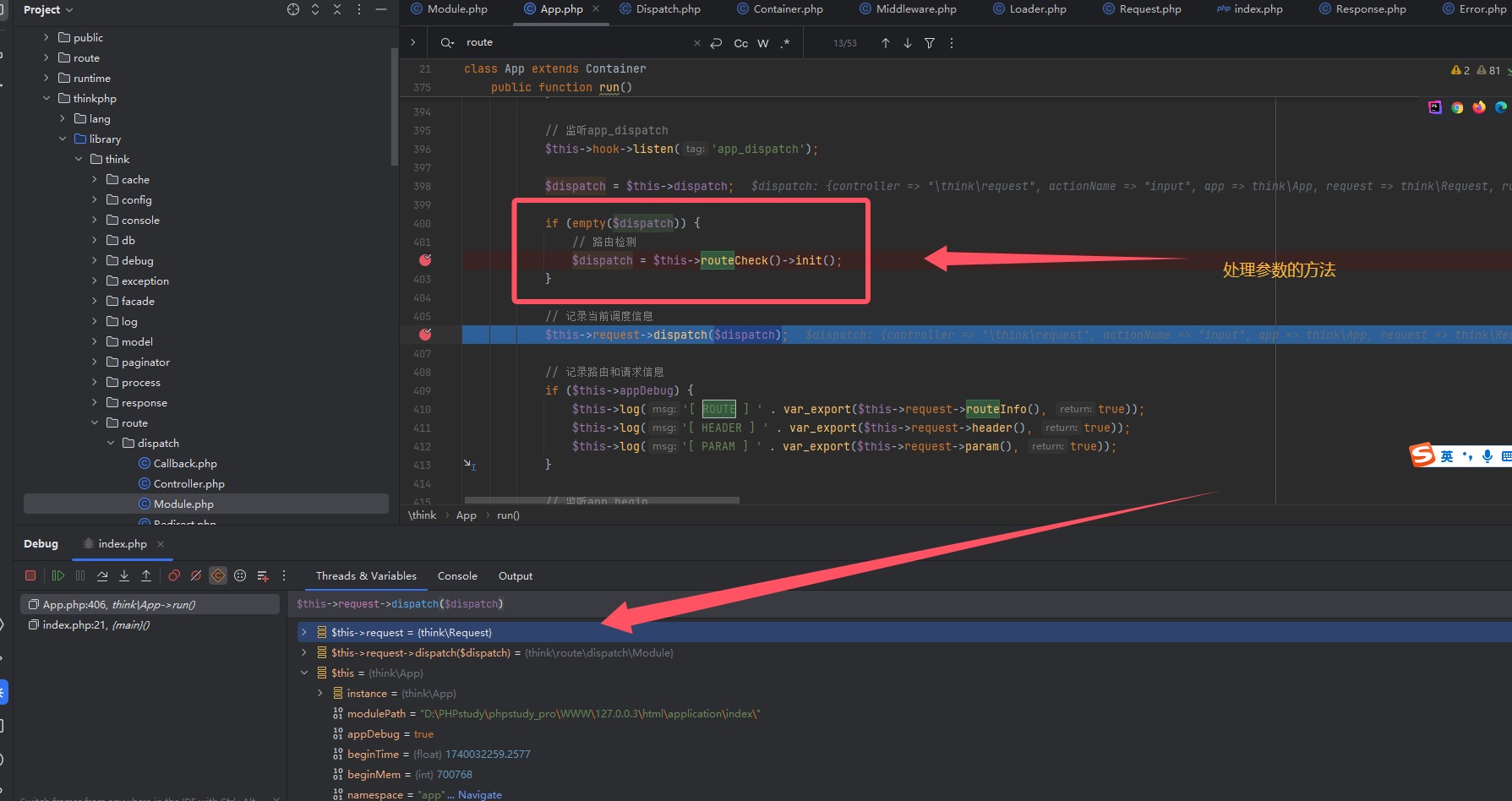Insert new line in search field
This screenshot has height=801, width=1512.
coord(716,43)
